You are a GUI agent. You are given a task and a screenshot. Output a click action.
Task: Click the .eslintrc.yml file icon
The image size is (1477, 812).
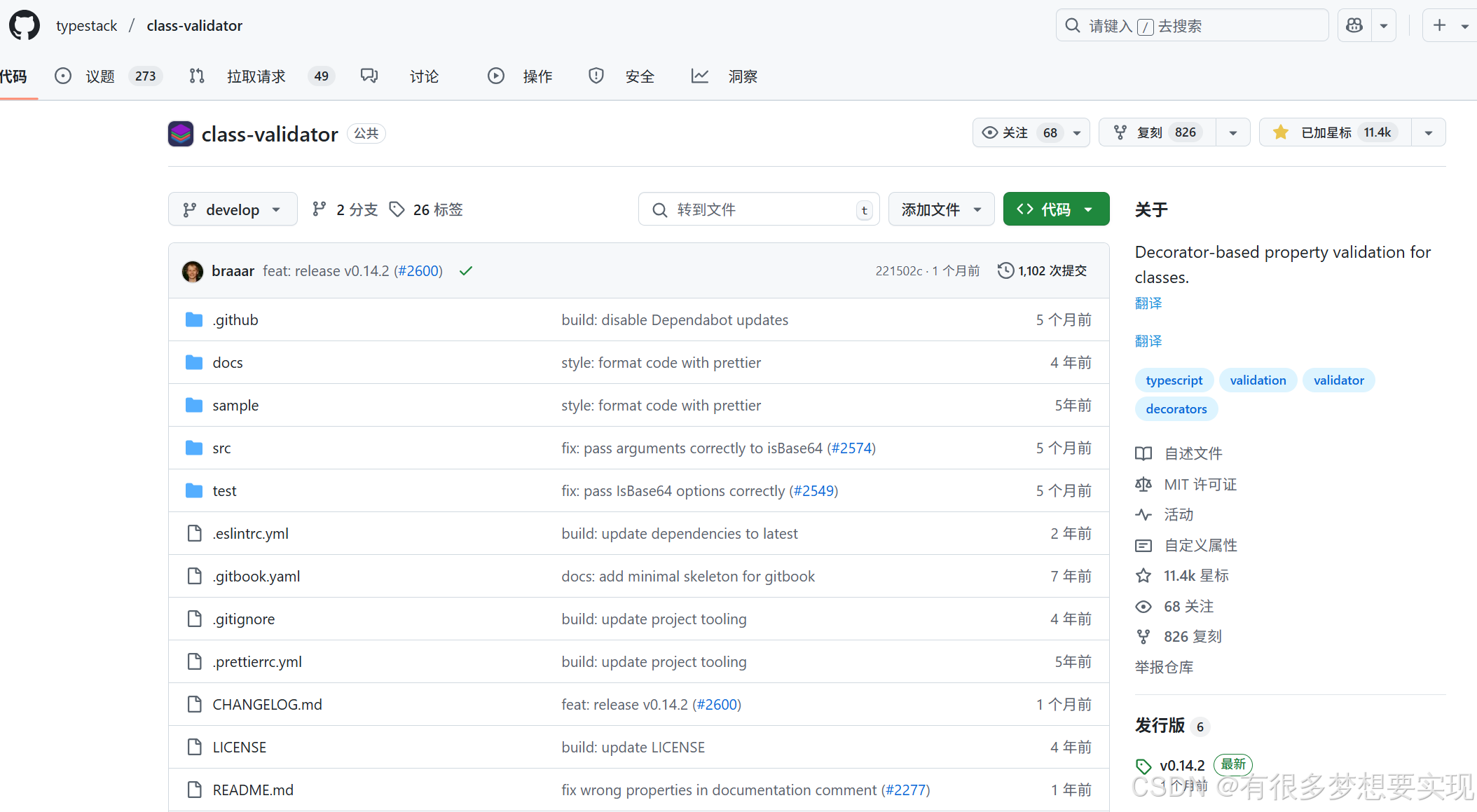click(x=194, y=533)
